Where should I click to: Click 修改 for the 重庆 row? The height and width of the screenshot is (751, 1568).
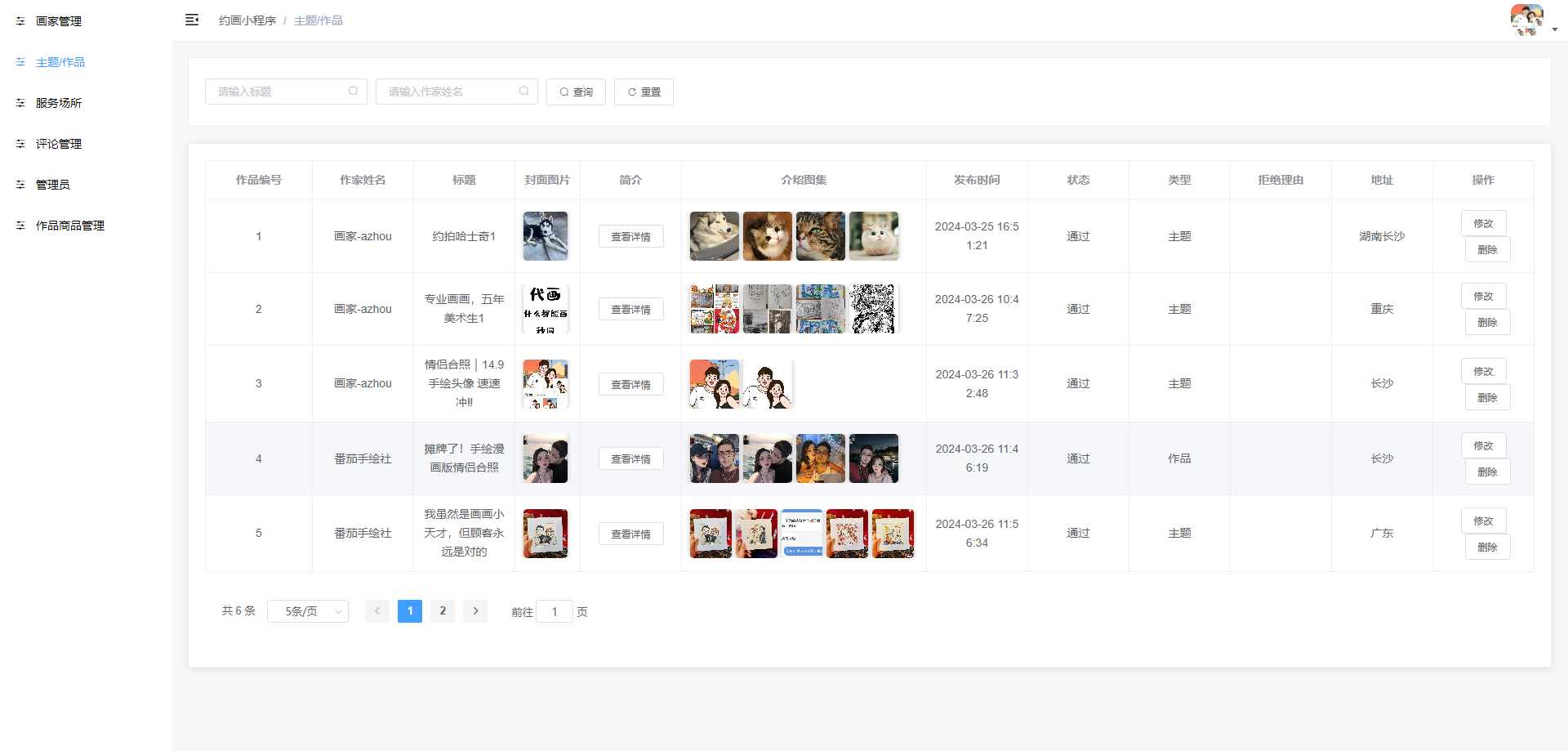pyautogui.click(x=1484, y=296)
